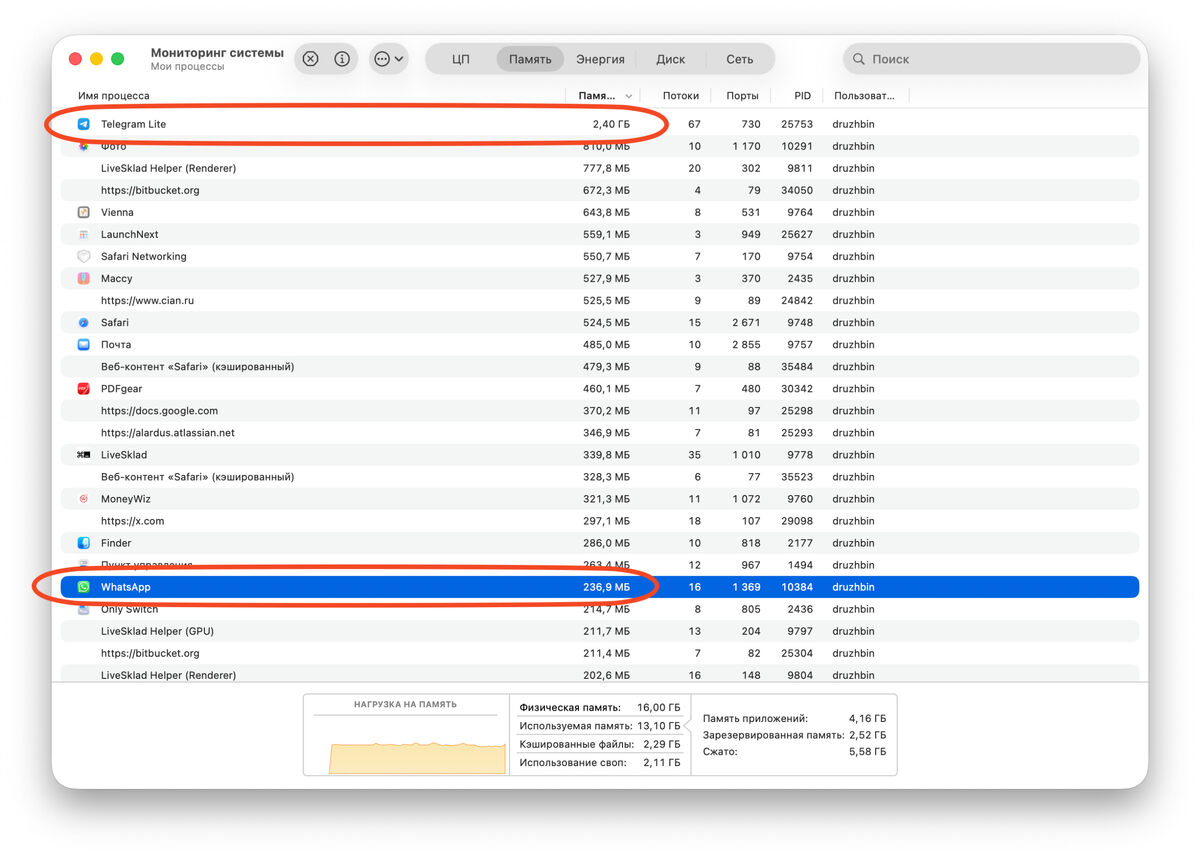
Task: Select the Vienna process name
Action: (x=117, y=212)
